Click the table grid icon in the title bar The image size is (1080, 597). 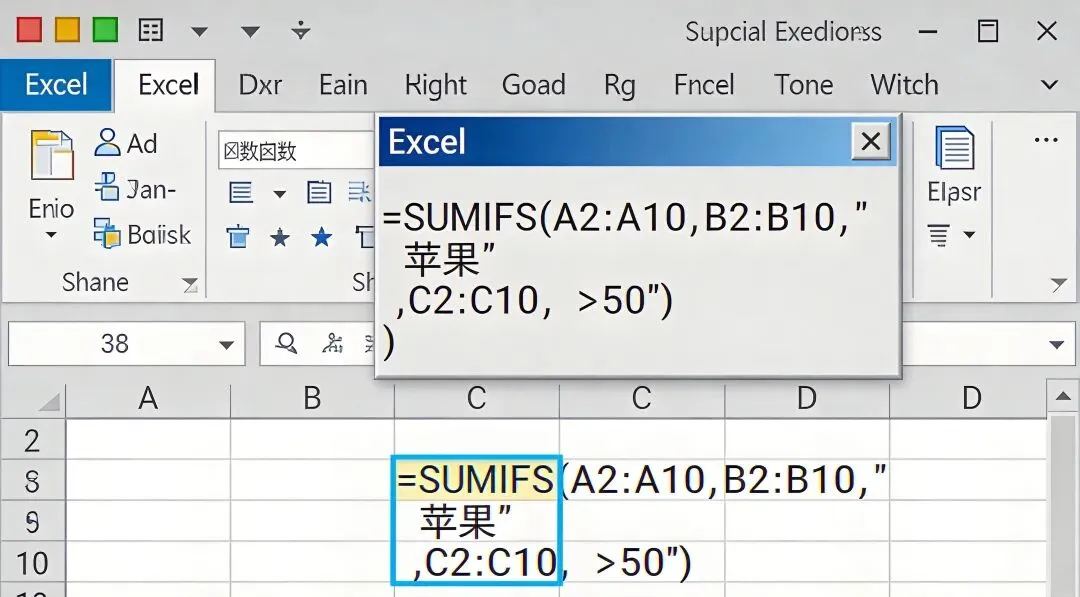151,30
